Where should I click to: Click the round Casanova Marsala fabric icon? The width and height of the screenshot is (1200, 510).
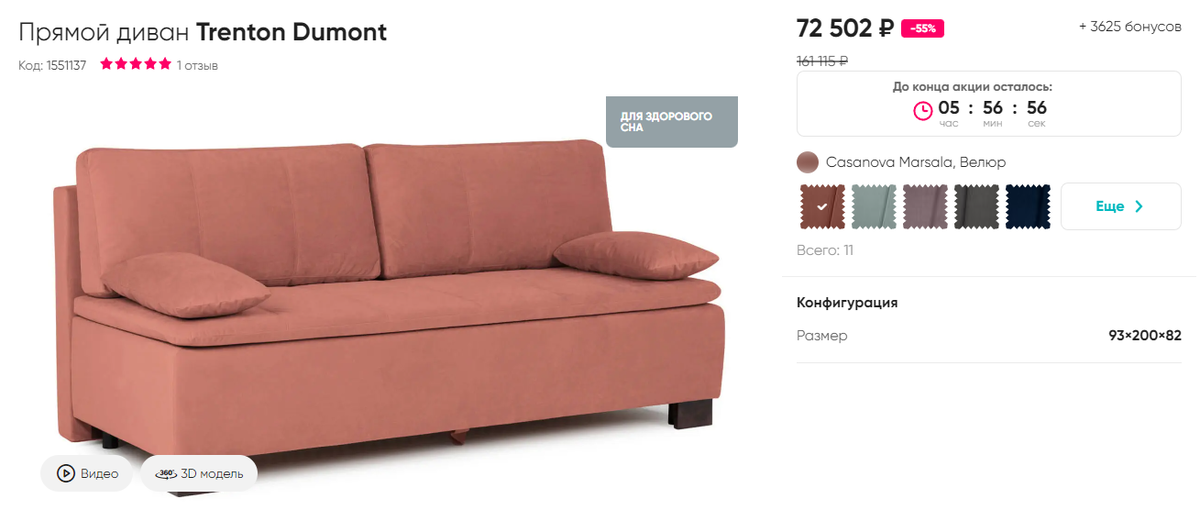(807, 162)
